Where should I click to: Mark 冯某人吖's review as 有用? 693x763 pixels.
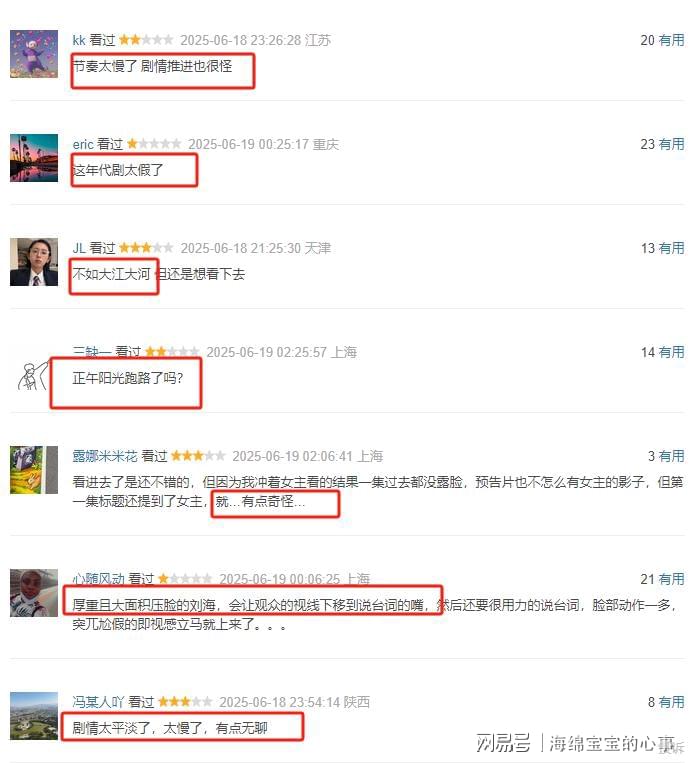click(672, 702)
